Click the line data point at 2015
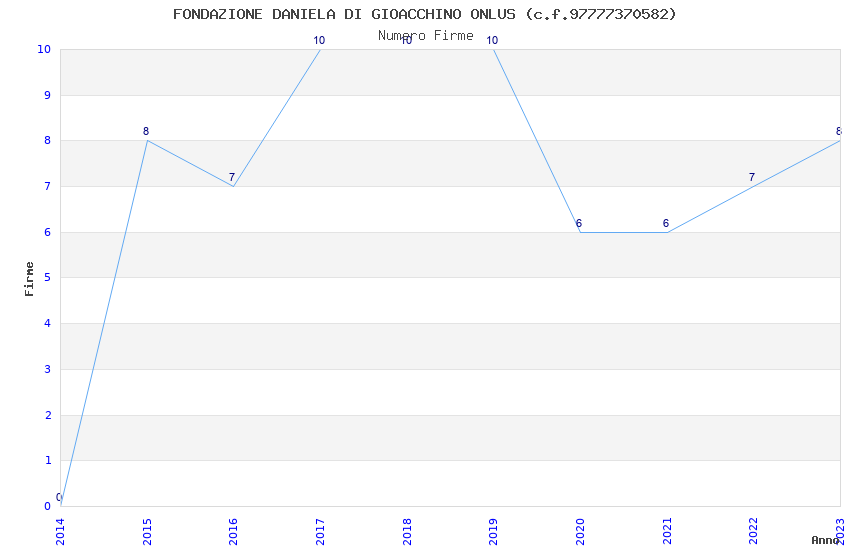850x550 pixels. tap(147, 141)
